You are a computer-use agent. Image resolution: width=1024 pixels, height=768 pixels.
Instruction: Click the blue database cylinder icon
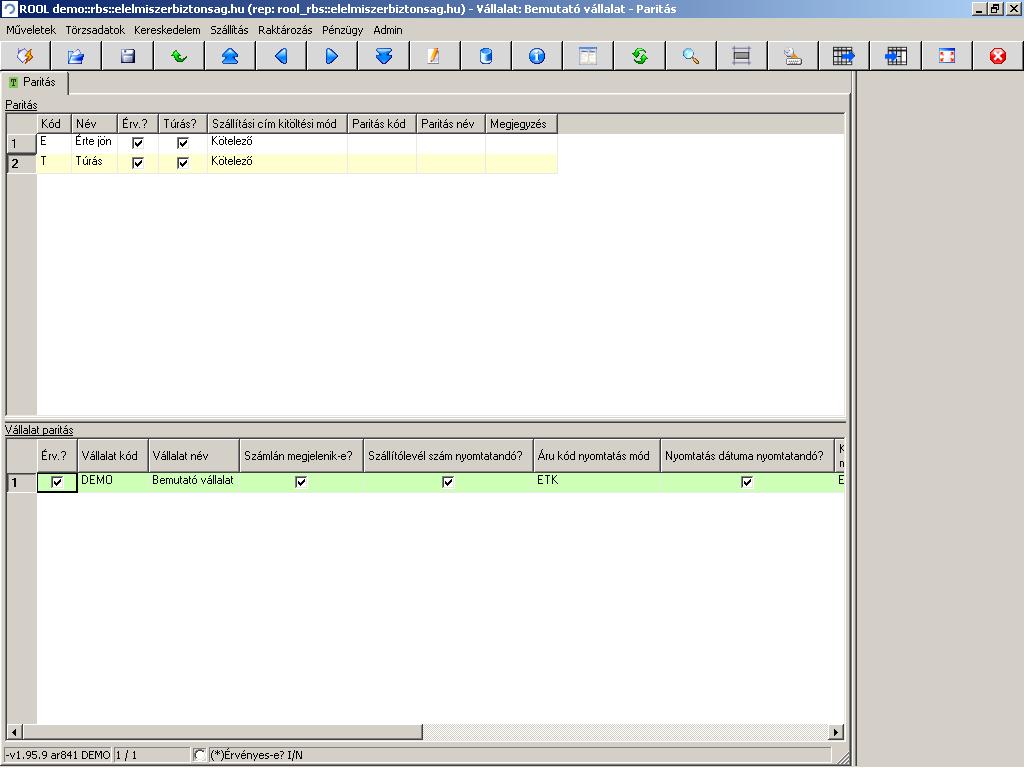coord(486,56)
